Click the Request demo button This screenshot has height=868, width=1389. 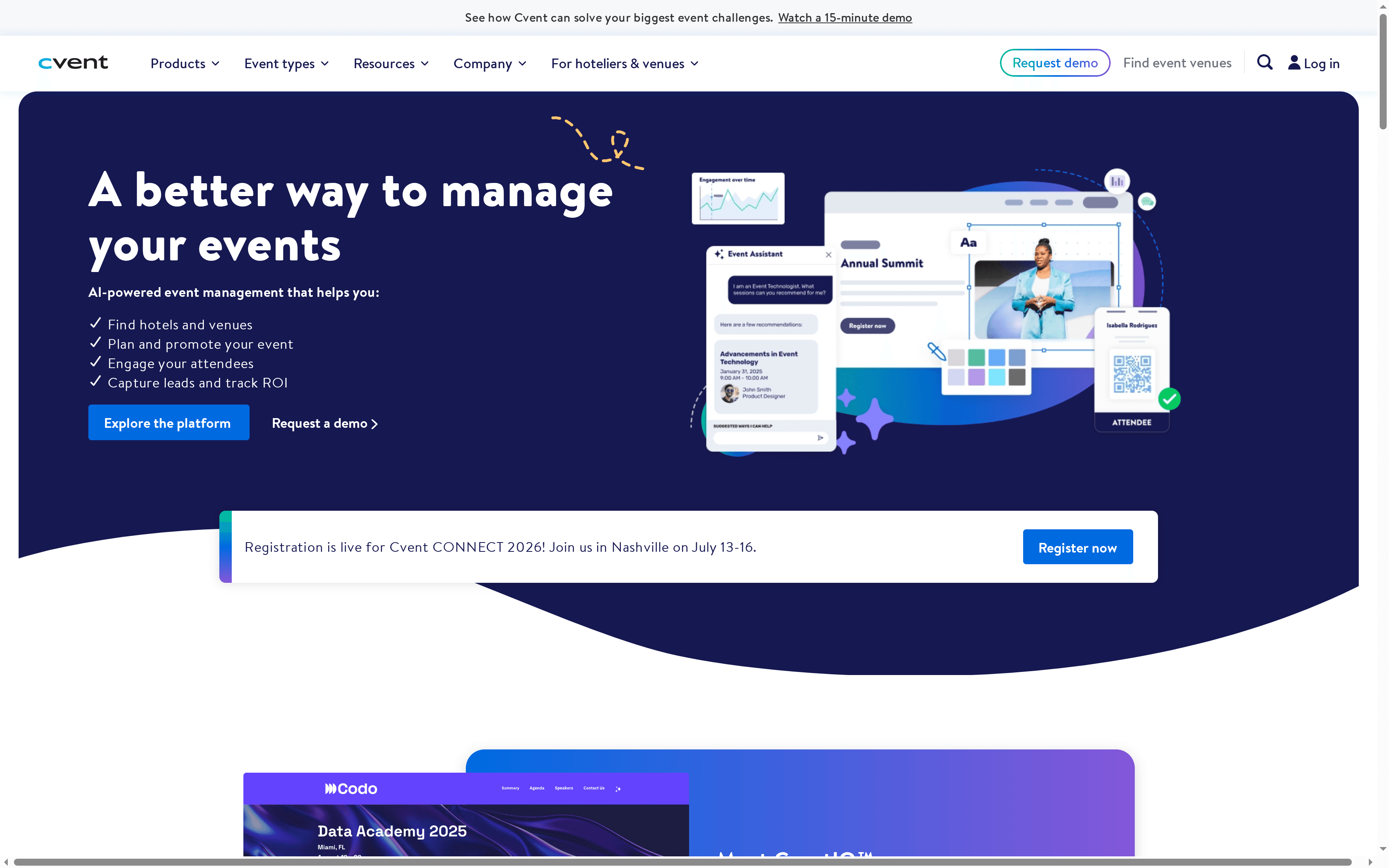(x=1055, y=62)
